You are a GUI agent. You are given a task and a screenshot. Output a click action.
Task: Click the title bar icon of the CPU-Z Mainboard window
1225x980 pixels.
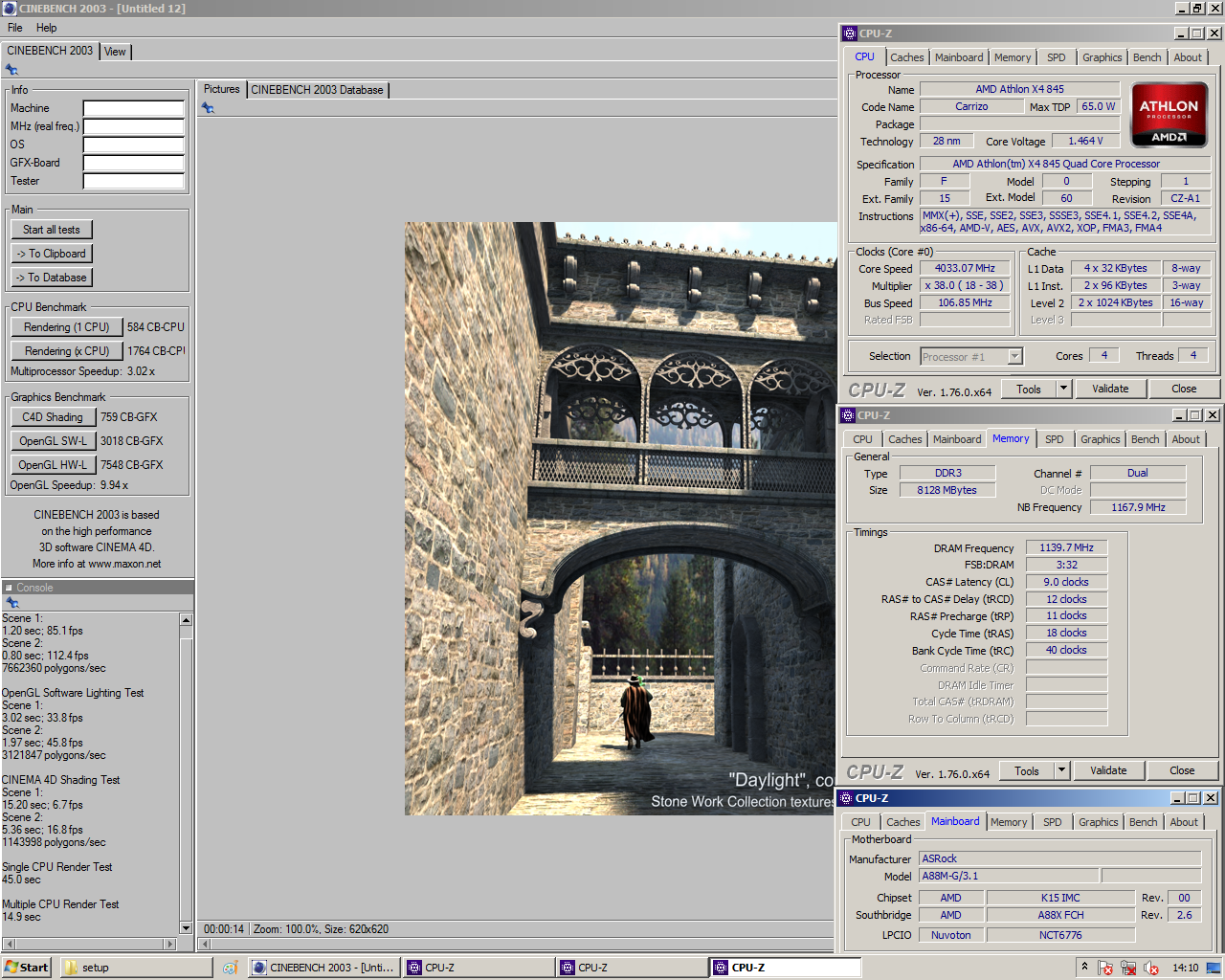846,798
